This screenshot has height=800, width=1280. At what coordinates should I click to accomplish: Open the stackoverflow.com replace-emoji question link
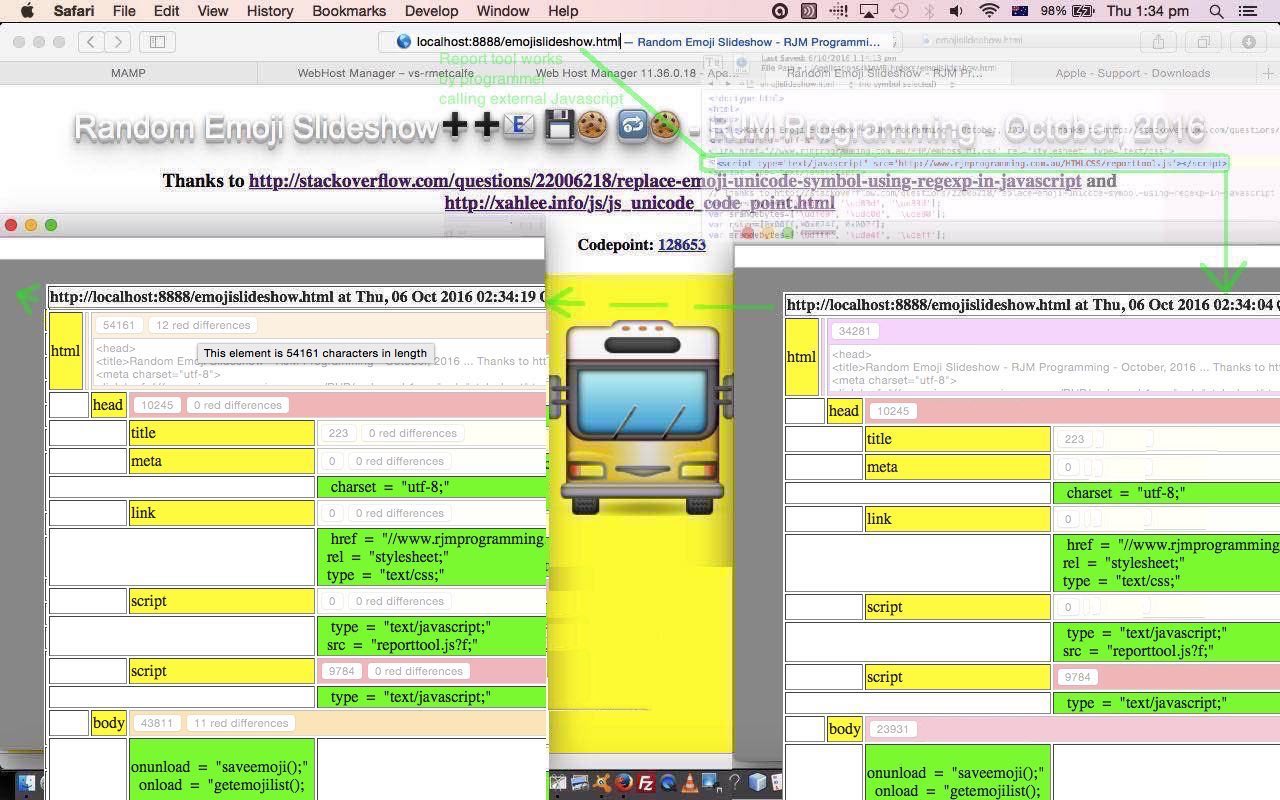click(x=665, y=181)
